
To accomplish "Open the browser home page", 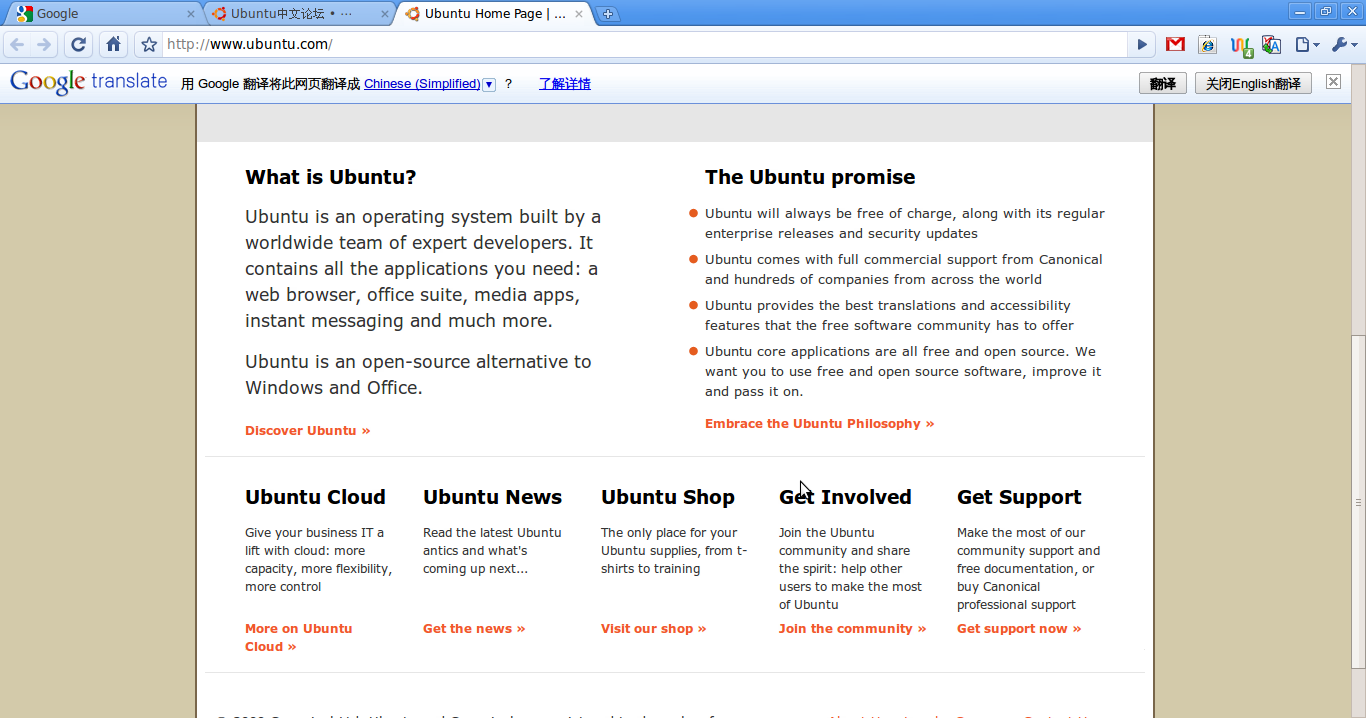I will pos(114,44).
